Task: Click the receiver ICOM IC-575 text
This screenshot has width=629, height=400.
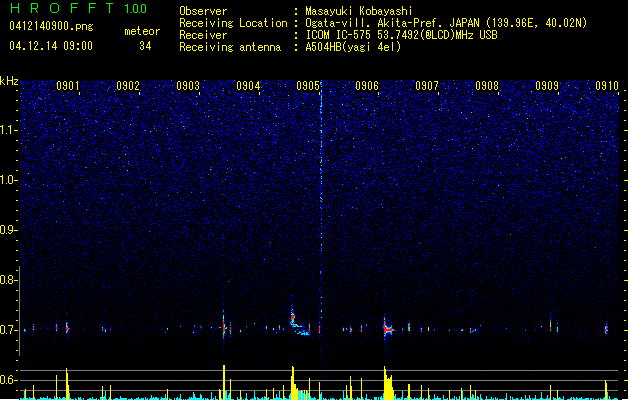Action: point(402,35)
